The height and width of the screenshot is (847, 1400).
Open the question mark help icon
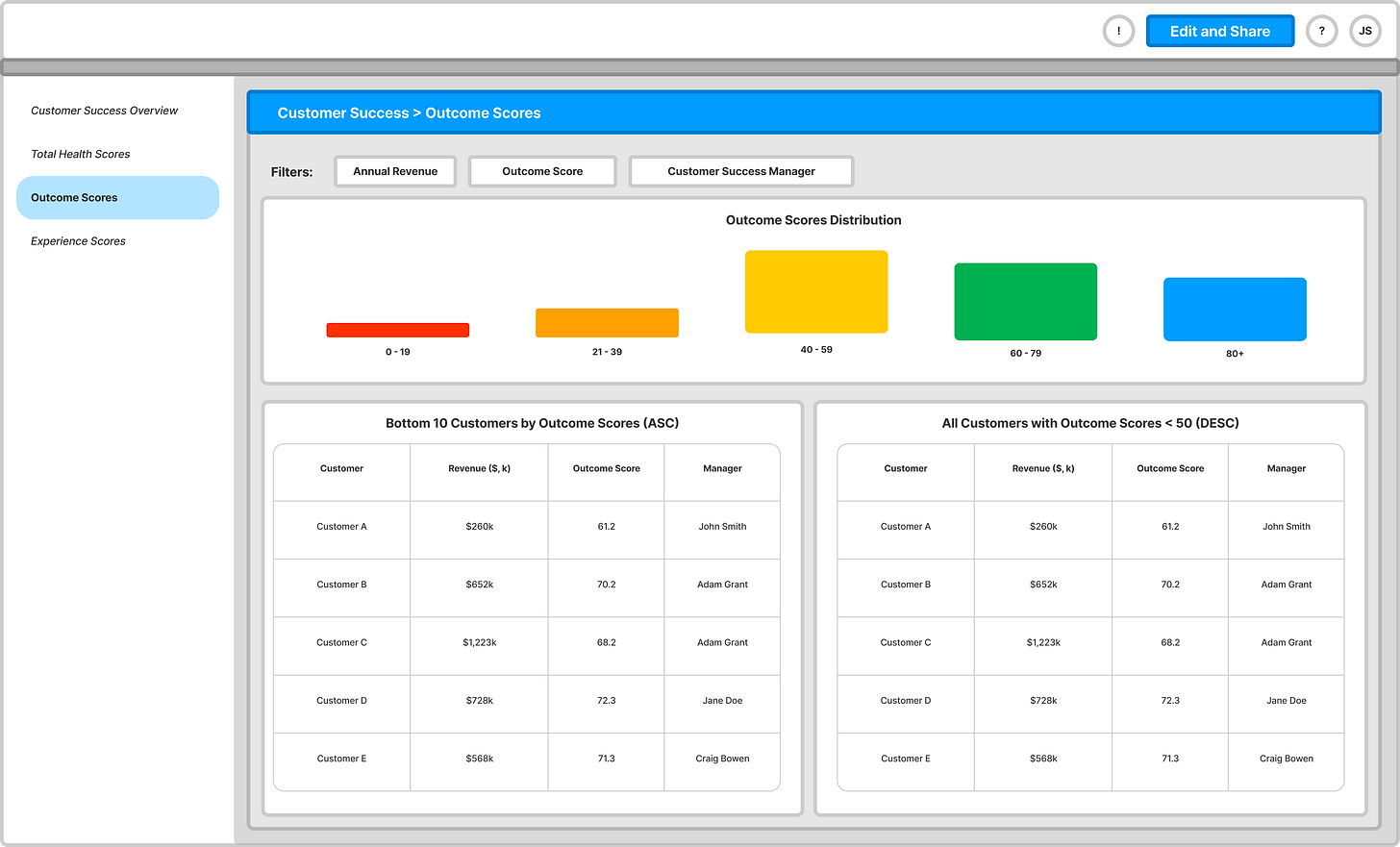pyautogui.click(x=1322, y=31)
